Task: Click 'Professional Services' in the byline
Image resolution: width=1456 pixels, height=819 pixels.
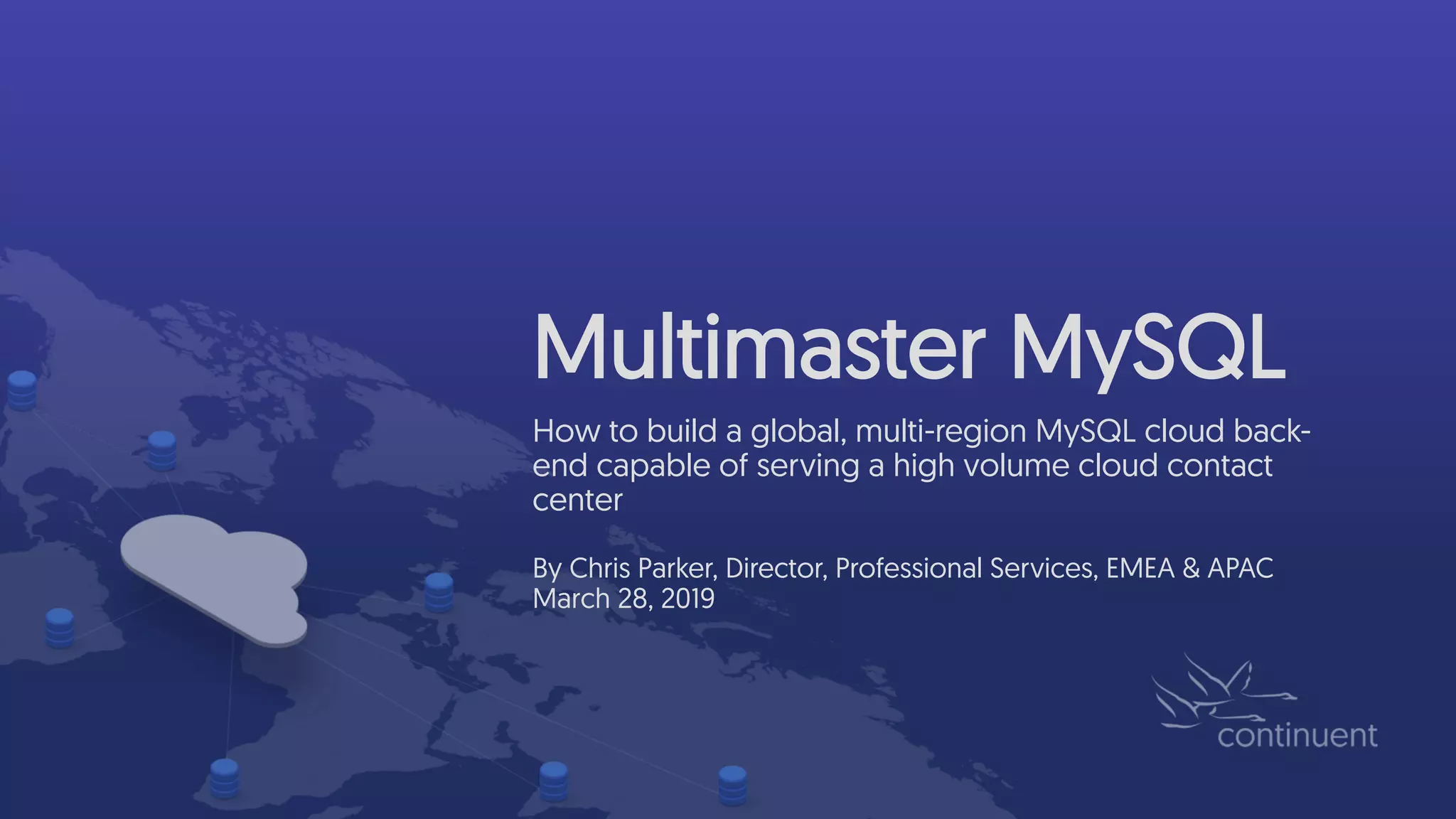Action: tap(965, 568)
